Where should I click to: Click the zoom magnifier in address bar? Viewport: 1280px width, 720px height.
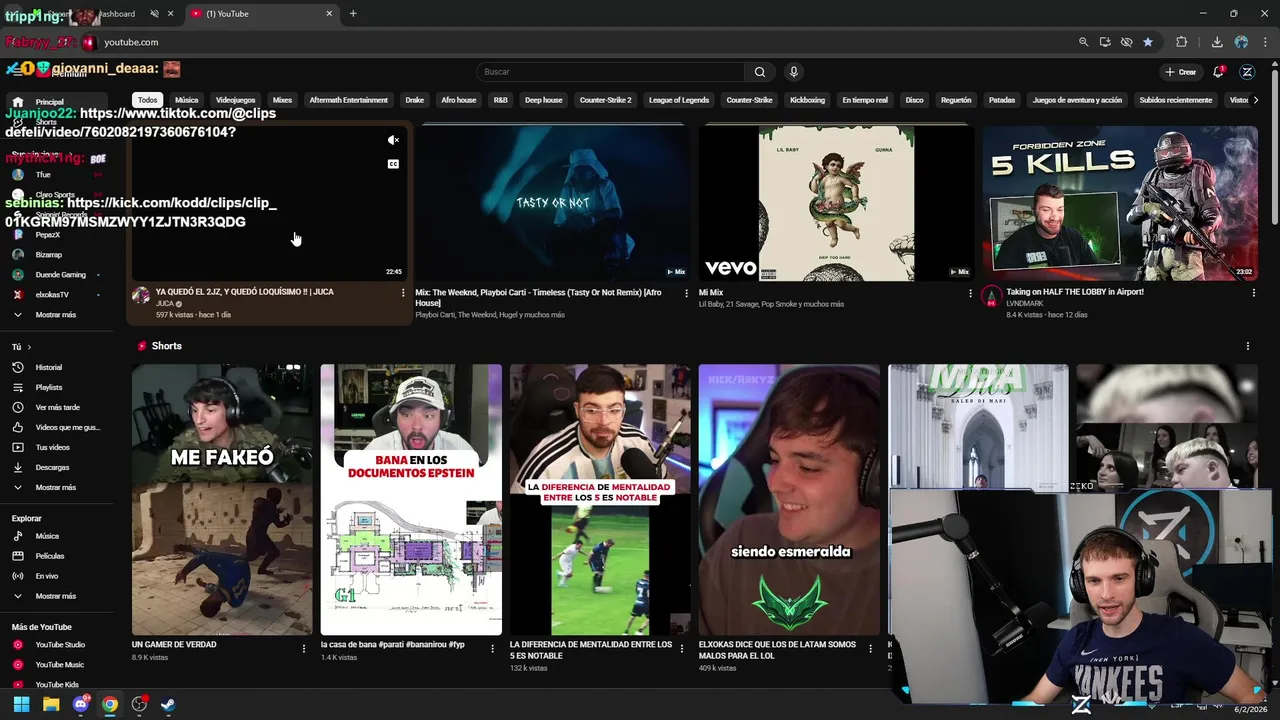point(1083,42)
